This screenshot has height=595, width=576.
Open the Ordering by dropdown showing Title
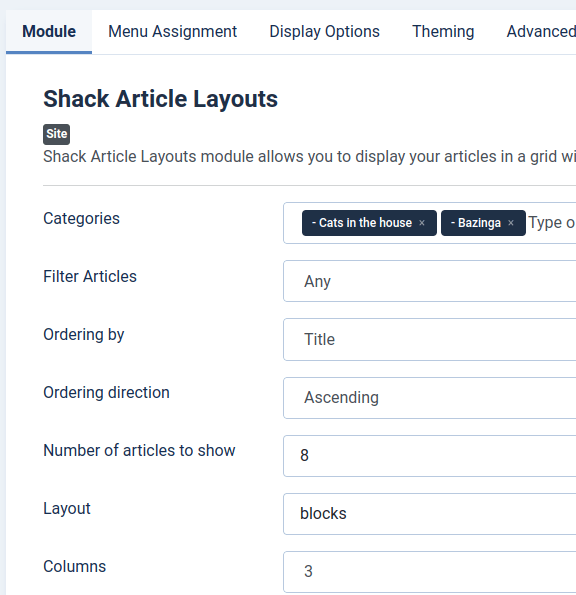point(430,339)
